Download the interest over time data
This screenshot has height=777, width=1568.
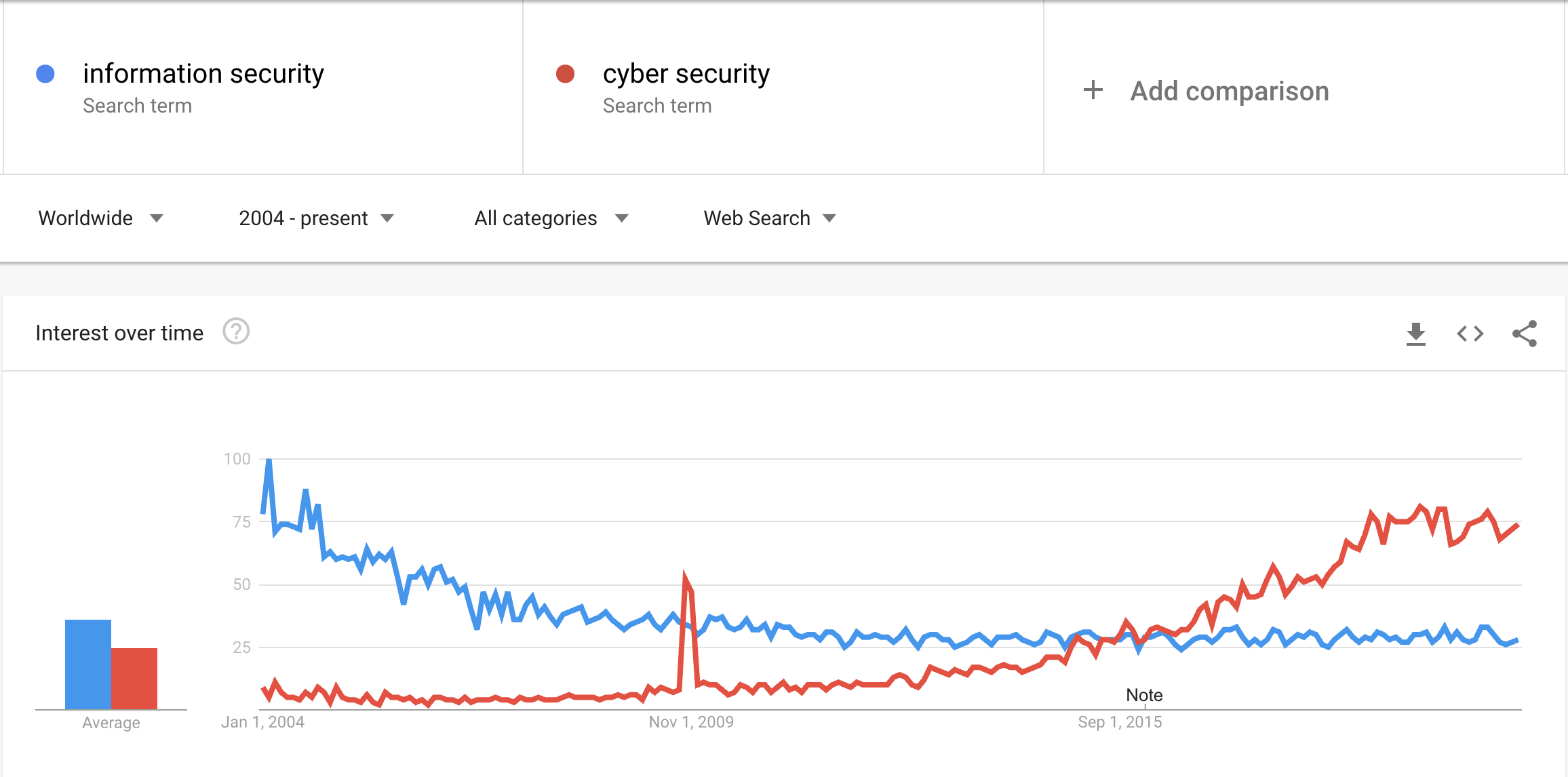click(1415, 334)
